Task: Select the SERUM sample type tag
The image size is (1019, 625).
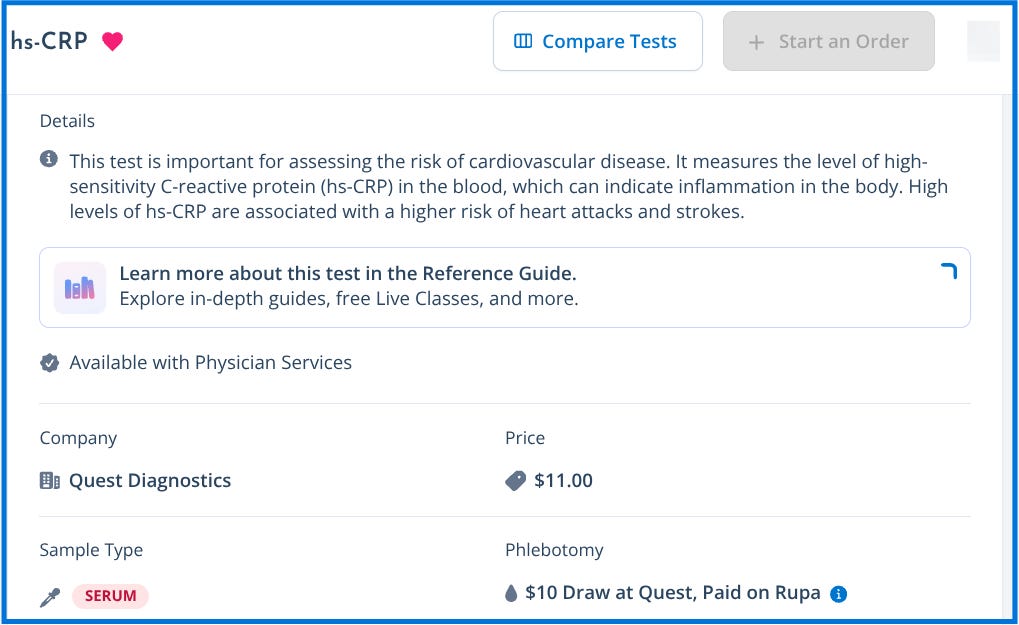Action: coord(110,596)
